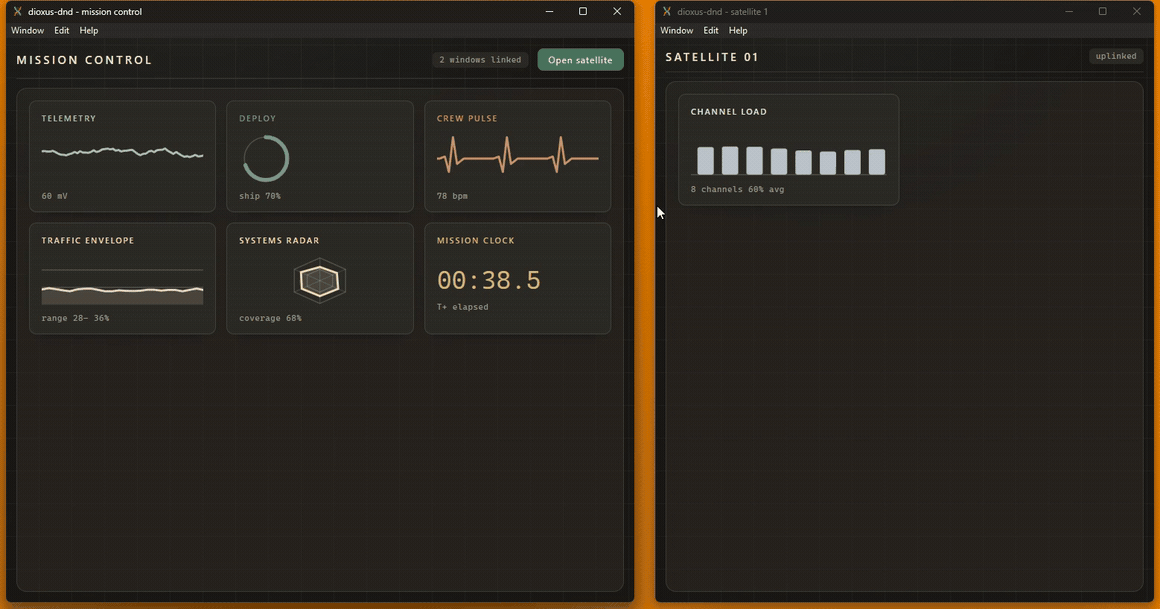This screenshot has height=609, width=1160.
Task: Select the Telemetry waveform chart
Action: pyautogui.click(x=122, y=152)
